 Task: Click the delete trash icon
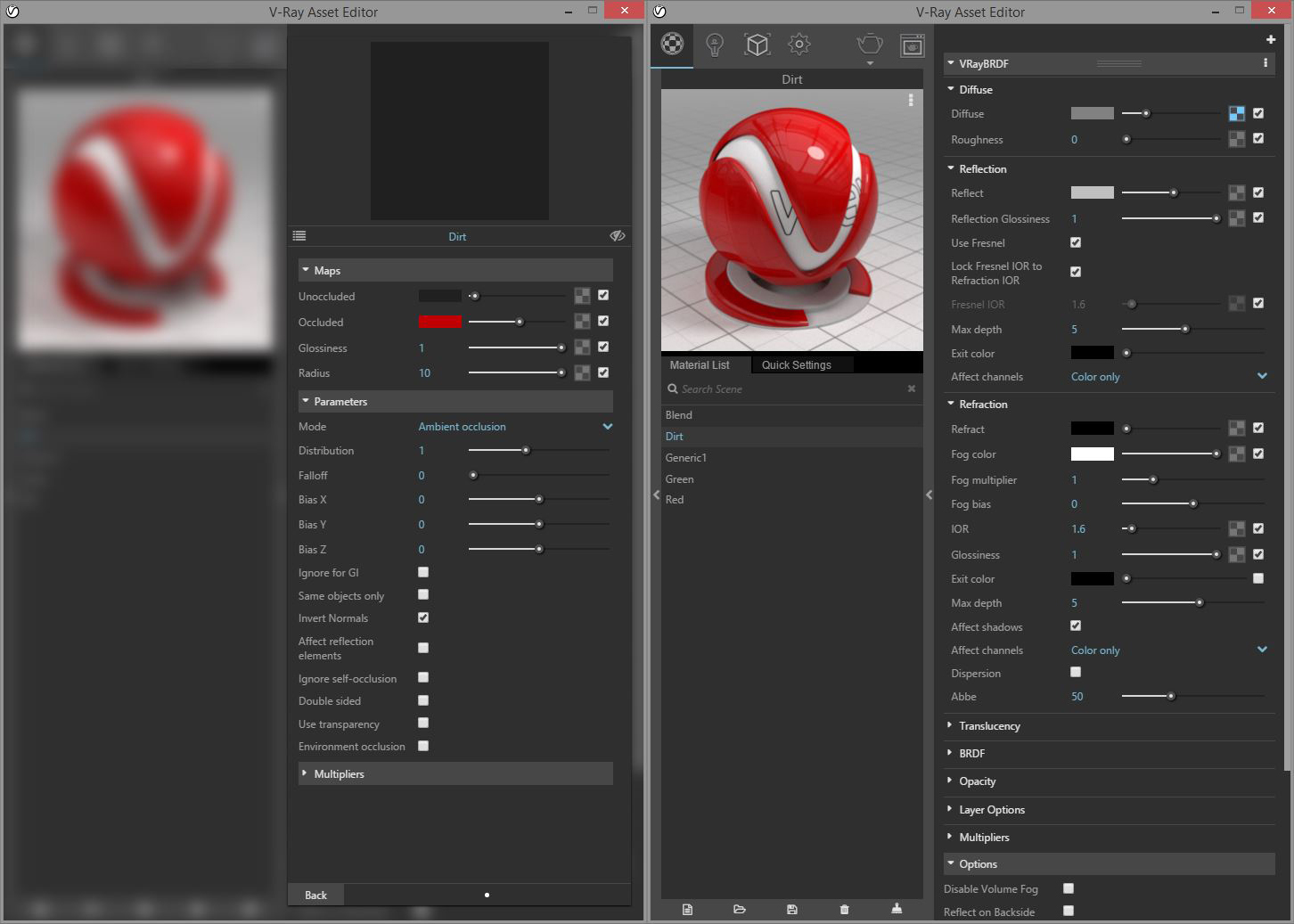click(x=844, y=909)
